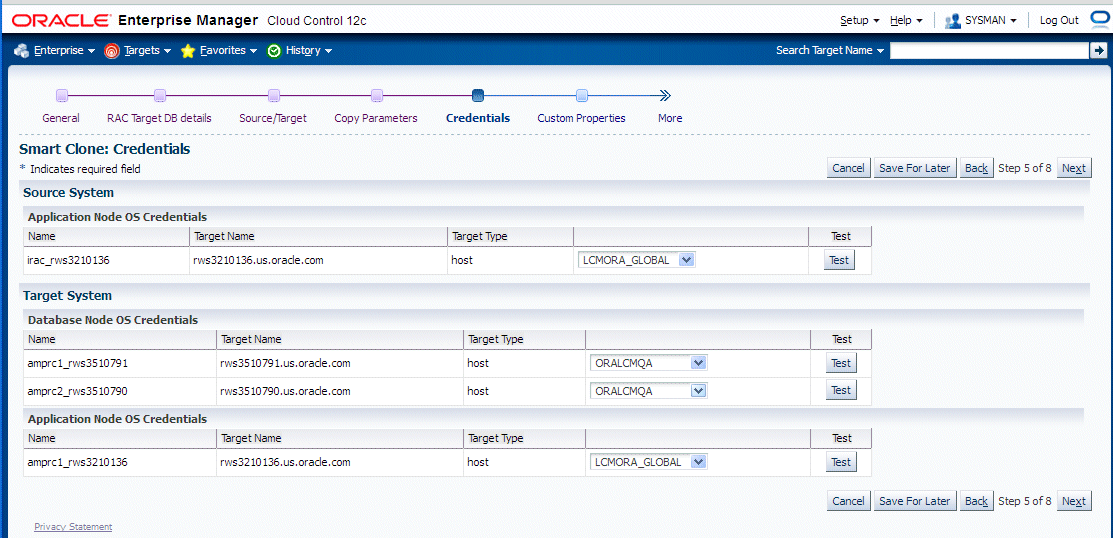Go to the Custom Properties step marker
The height and width of the screenshot is (538, 1113).
coord(581,95)
